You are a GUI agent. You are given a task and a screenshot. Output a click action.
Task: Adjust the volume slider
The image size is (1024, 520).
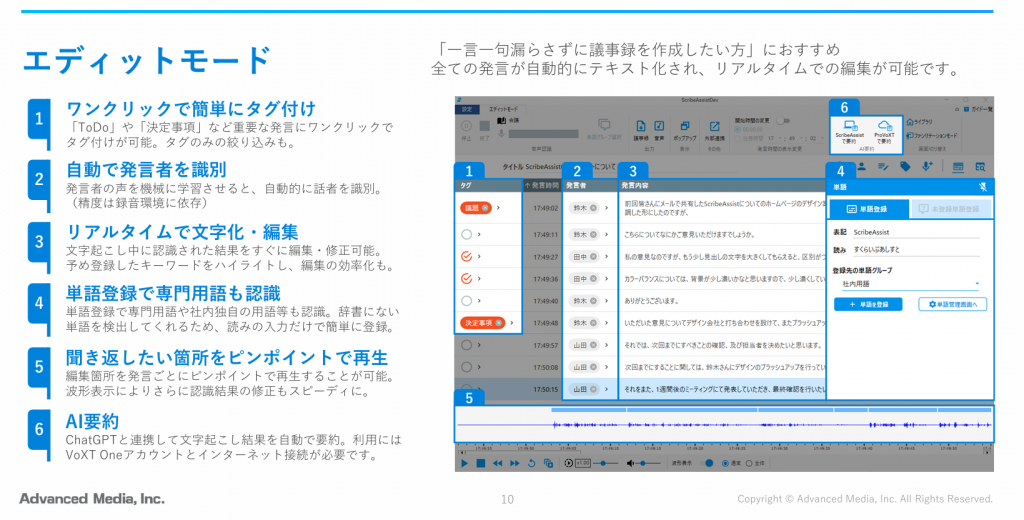click(x=650, y=463)
